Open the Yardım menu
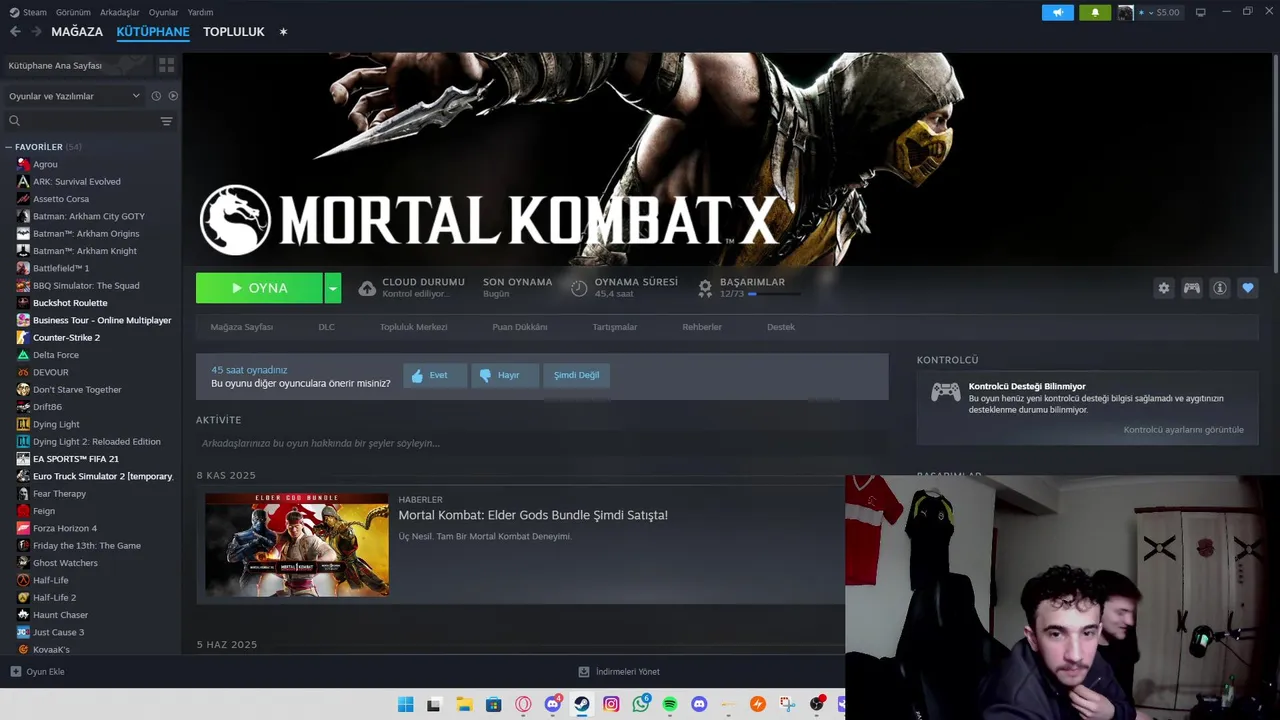1280x720 pixels. (x=200, y=12)
